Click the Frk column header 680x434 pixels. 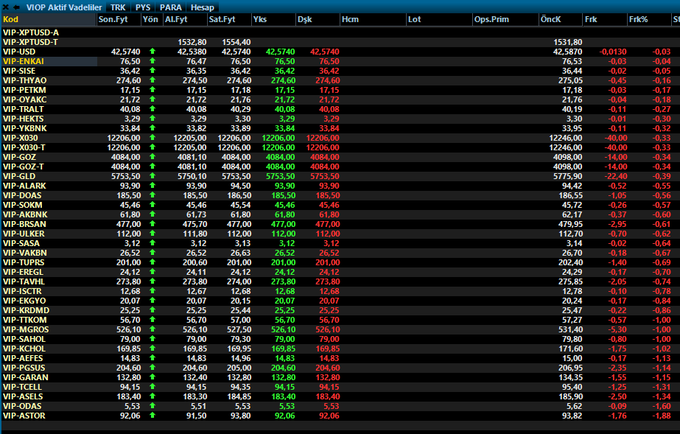pos(605,20)
